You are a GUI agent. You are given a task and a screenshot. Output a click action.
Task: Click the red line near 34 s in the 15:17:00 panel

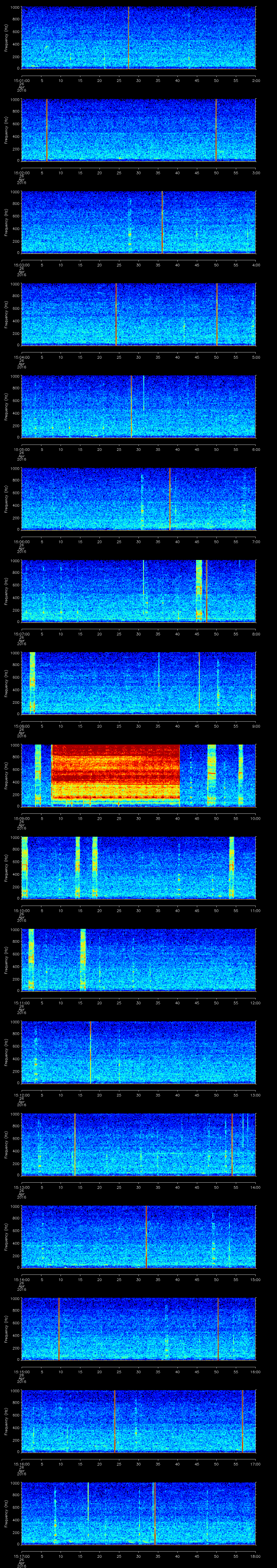tap(155, 1513)
